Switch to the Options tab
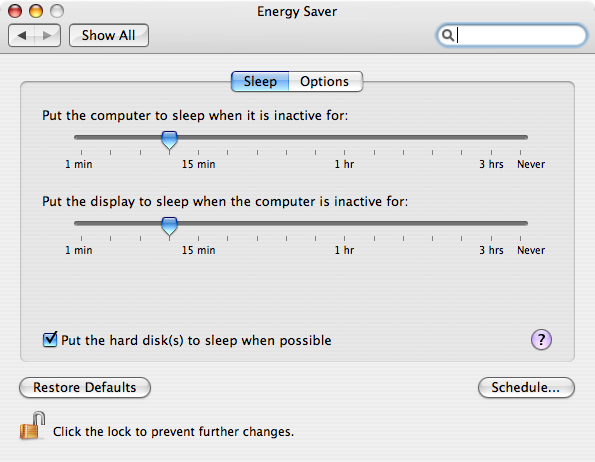This screenshot has height=462, width=595. 325,82
